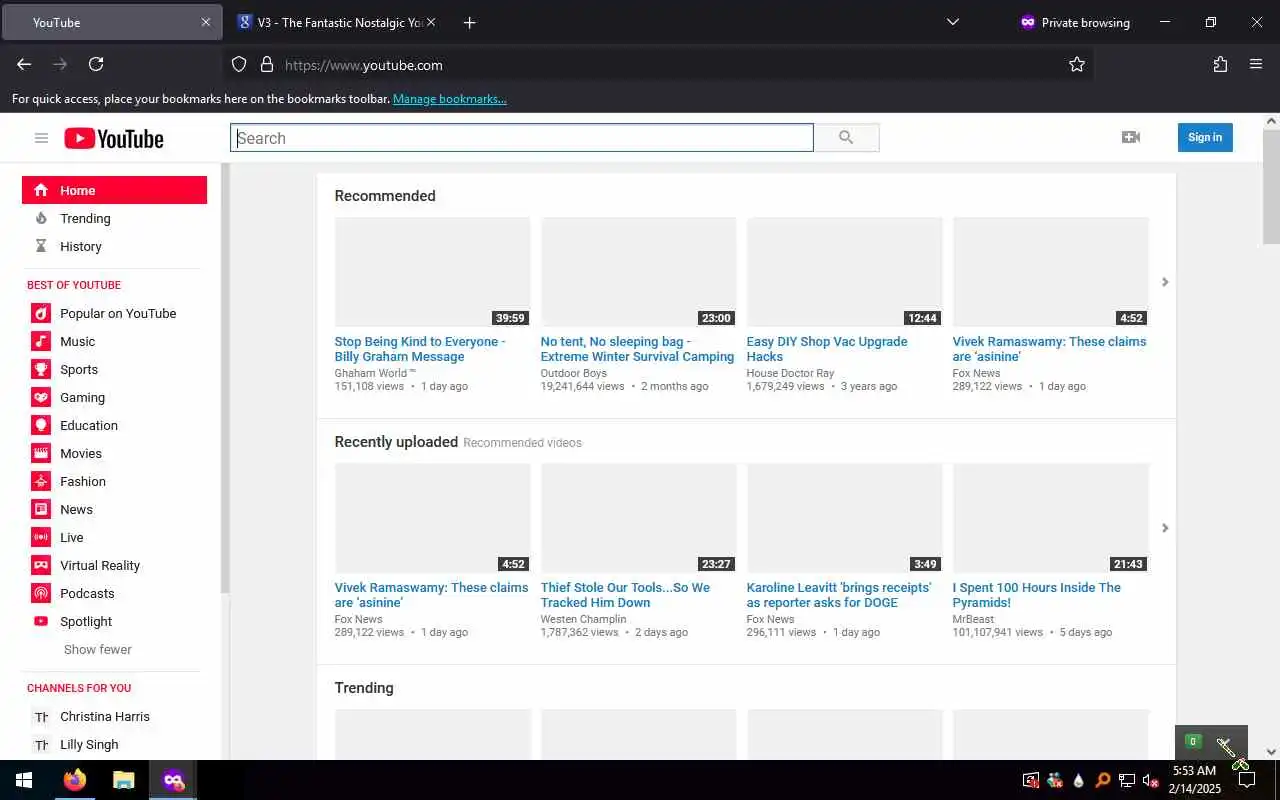
Task: Click the Virtual Reality headset icon
Action: tap(41, 565)
